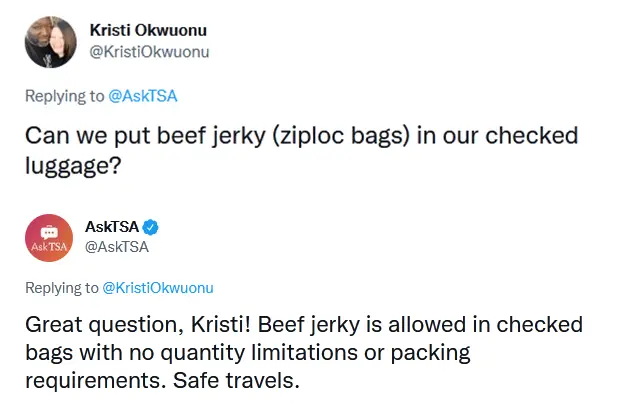Click the blue verified checkmark badge
Screen dimensions: 620x408
click(150, 227)
